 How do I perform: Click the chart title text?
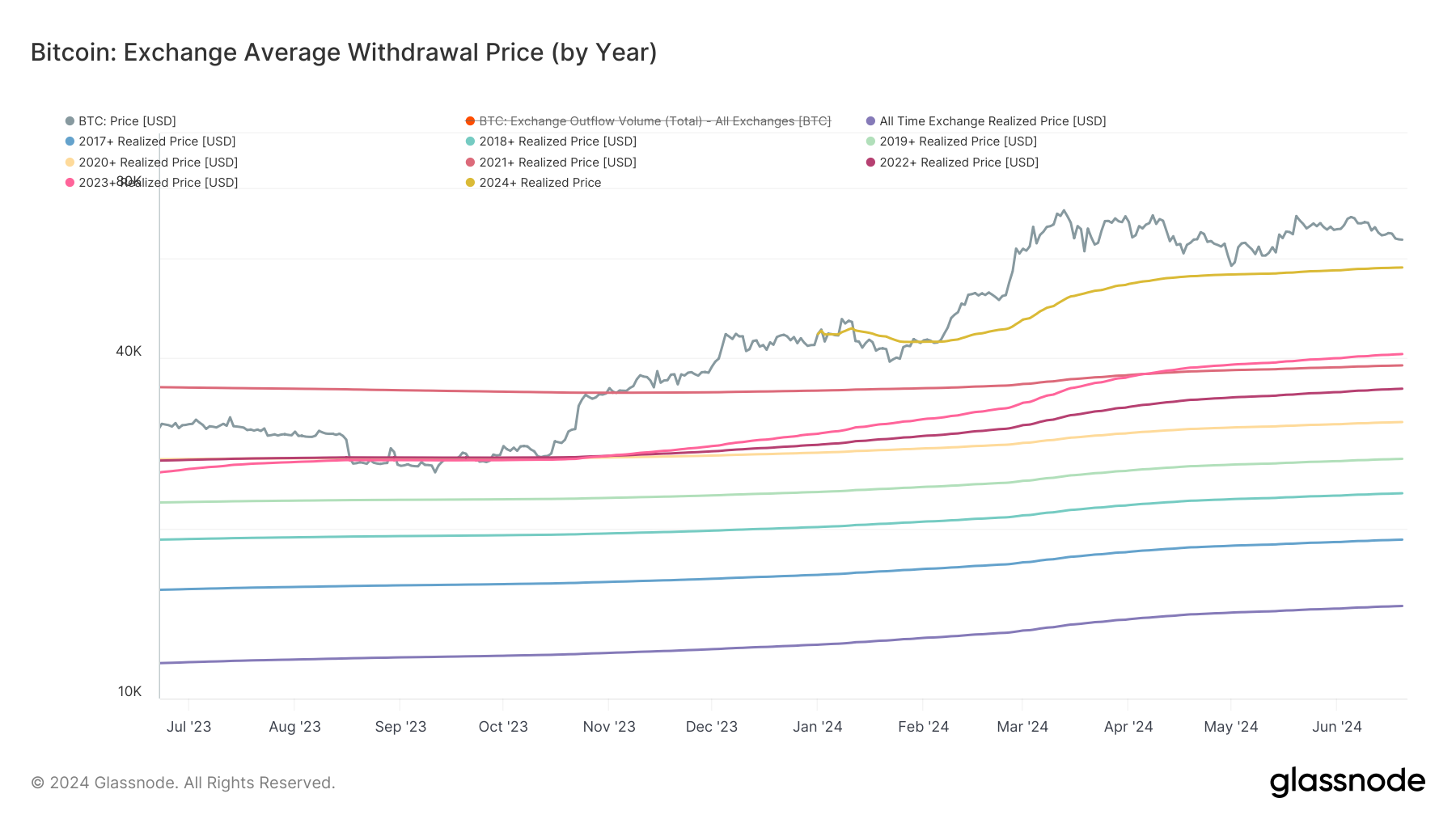(x=344, y=53)
